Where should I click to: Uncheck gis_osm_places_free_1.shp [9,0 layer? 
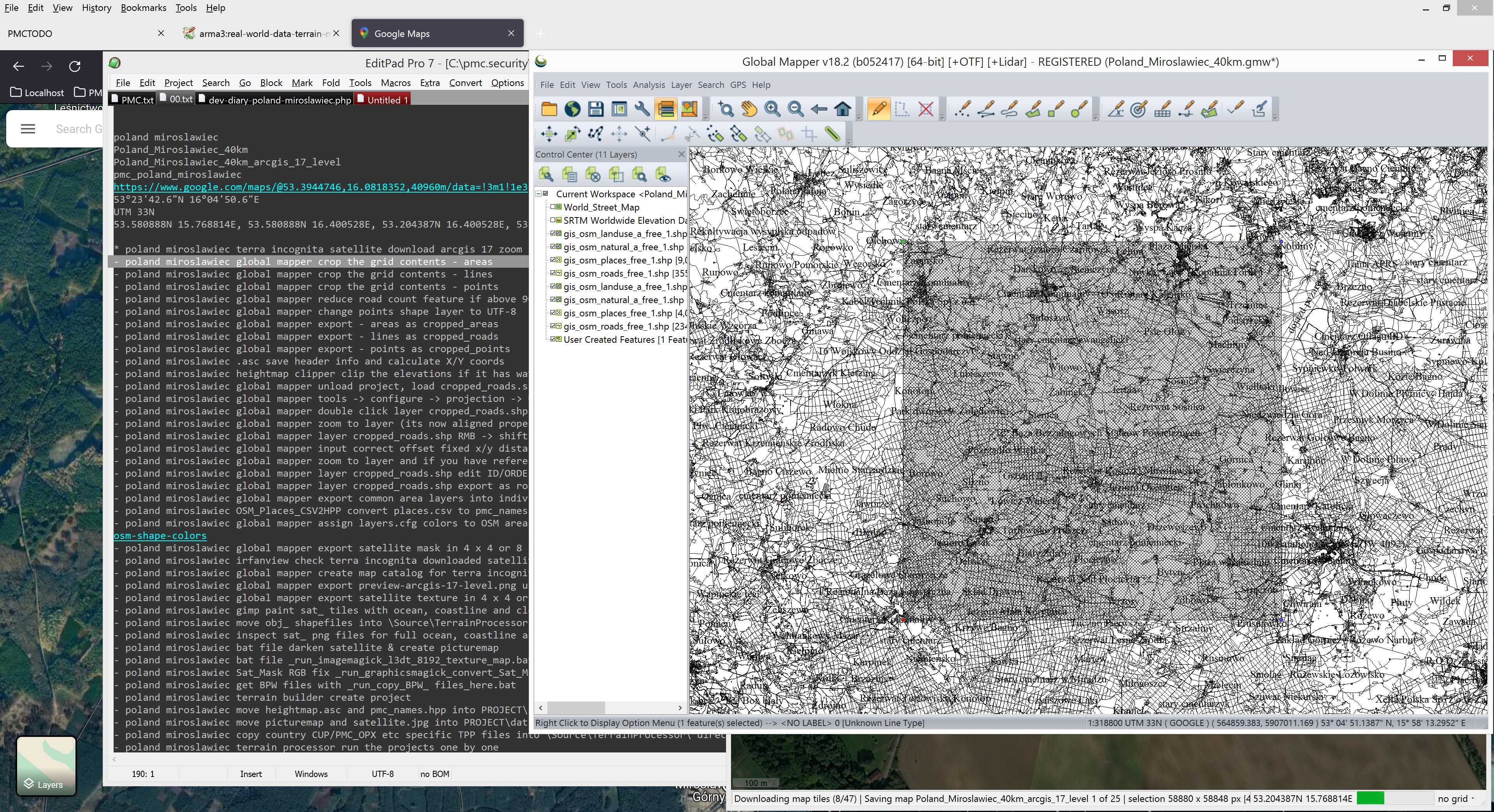pyautogui.click(x=553, y=260)
